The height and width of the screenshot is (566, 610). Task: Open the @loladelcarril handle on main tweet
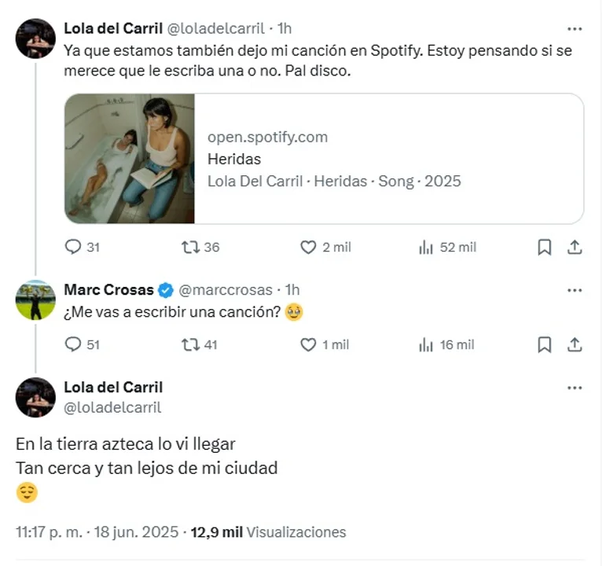click(112, 407)
